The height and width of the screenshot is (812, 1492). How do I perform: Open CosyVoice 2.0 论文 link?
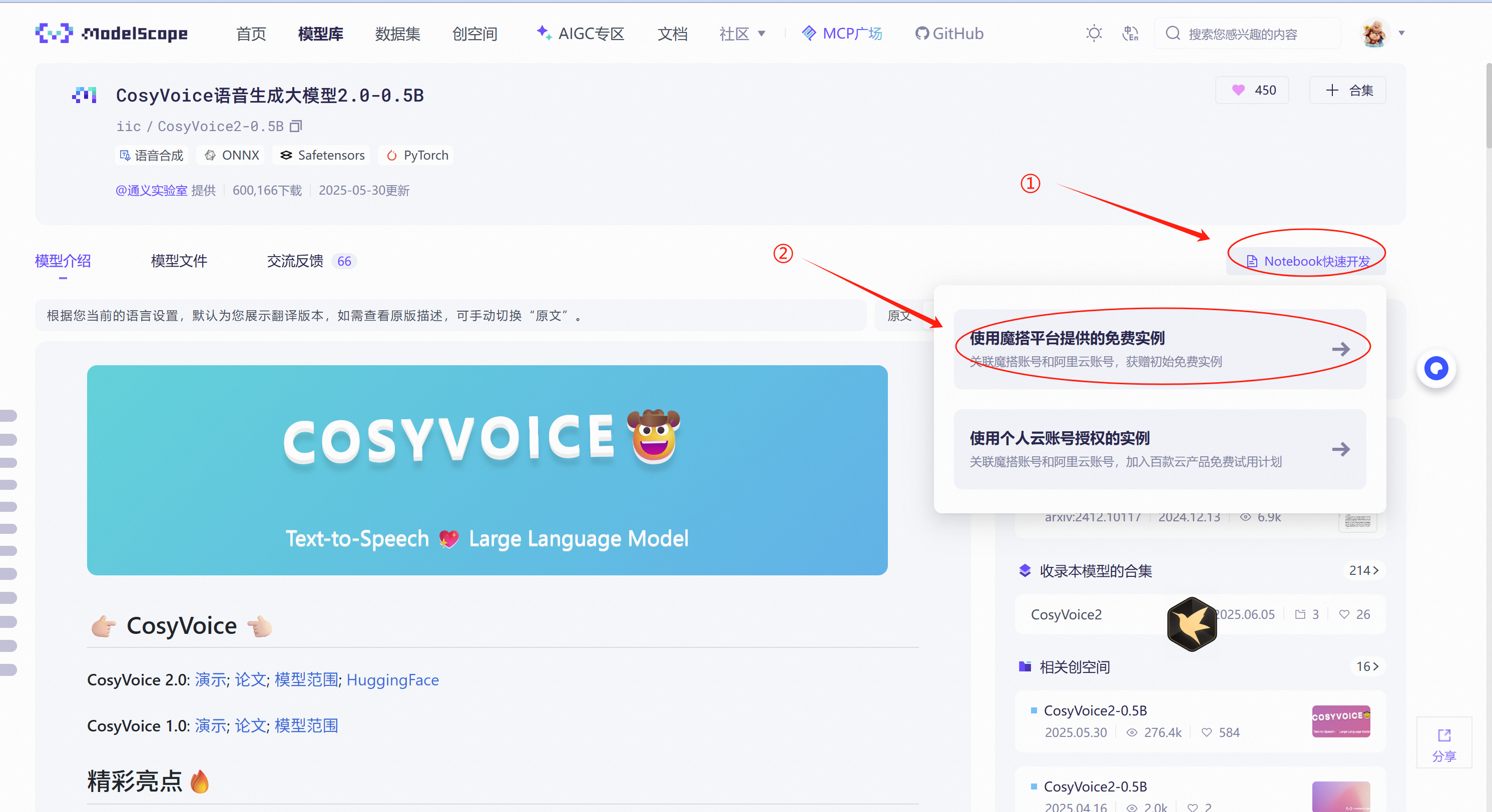(250, 680)
